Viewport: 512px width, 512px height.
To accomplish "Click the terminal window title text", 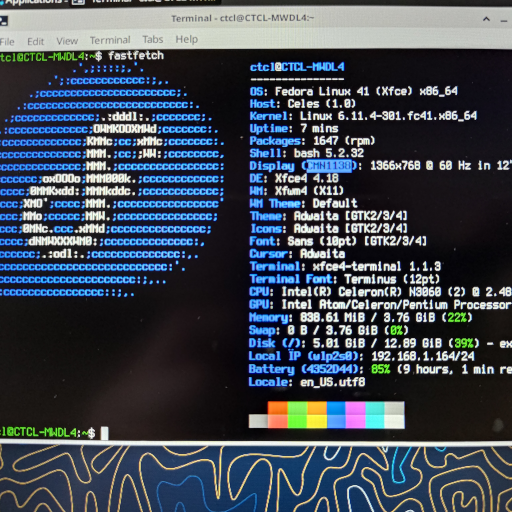I will click(x=243, y=18).
